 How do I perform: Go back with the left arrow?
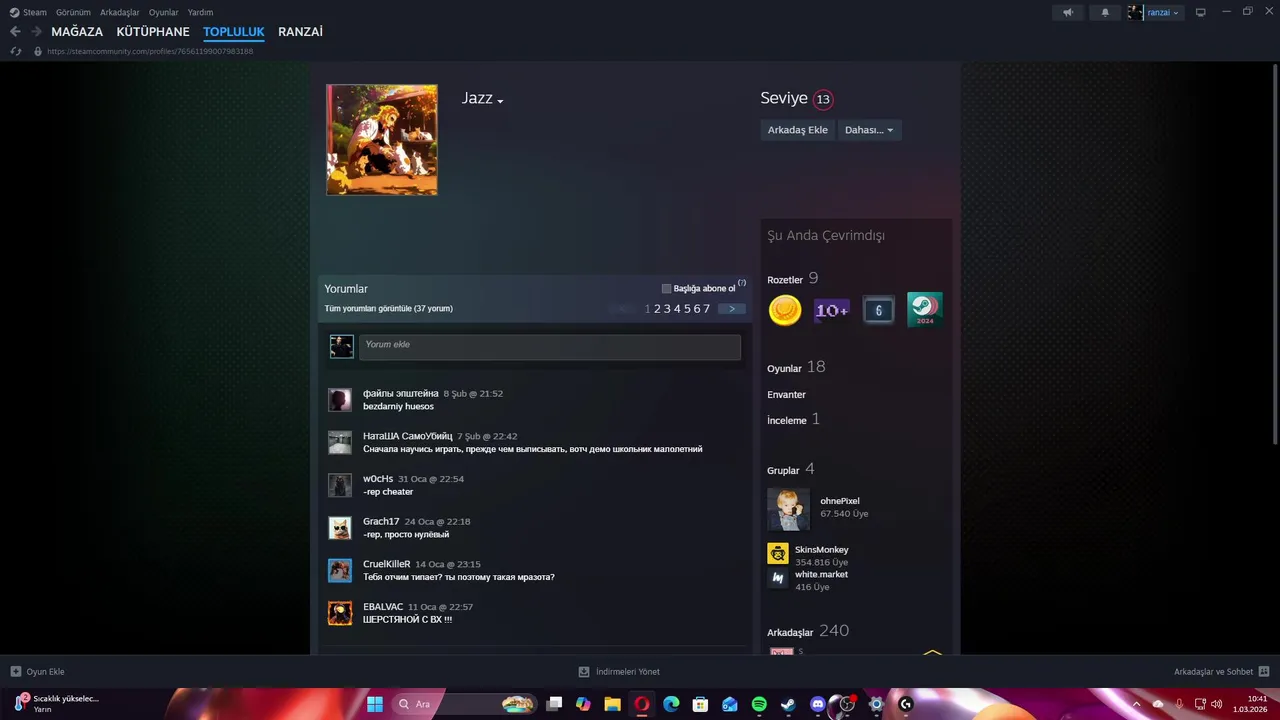tap(15, 32)
